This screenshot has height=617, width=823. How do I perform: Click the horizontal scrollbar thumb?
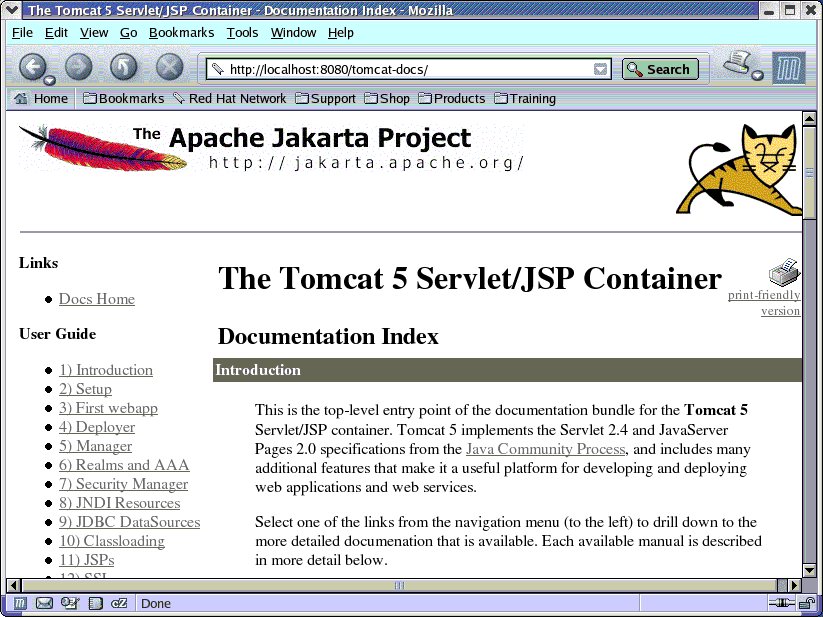(x=399, y=584)
